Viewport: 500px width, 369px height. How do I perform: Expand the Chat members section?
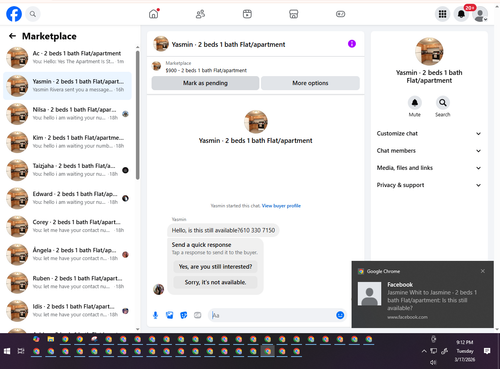click(x=429, y=151)
